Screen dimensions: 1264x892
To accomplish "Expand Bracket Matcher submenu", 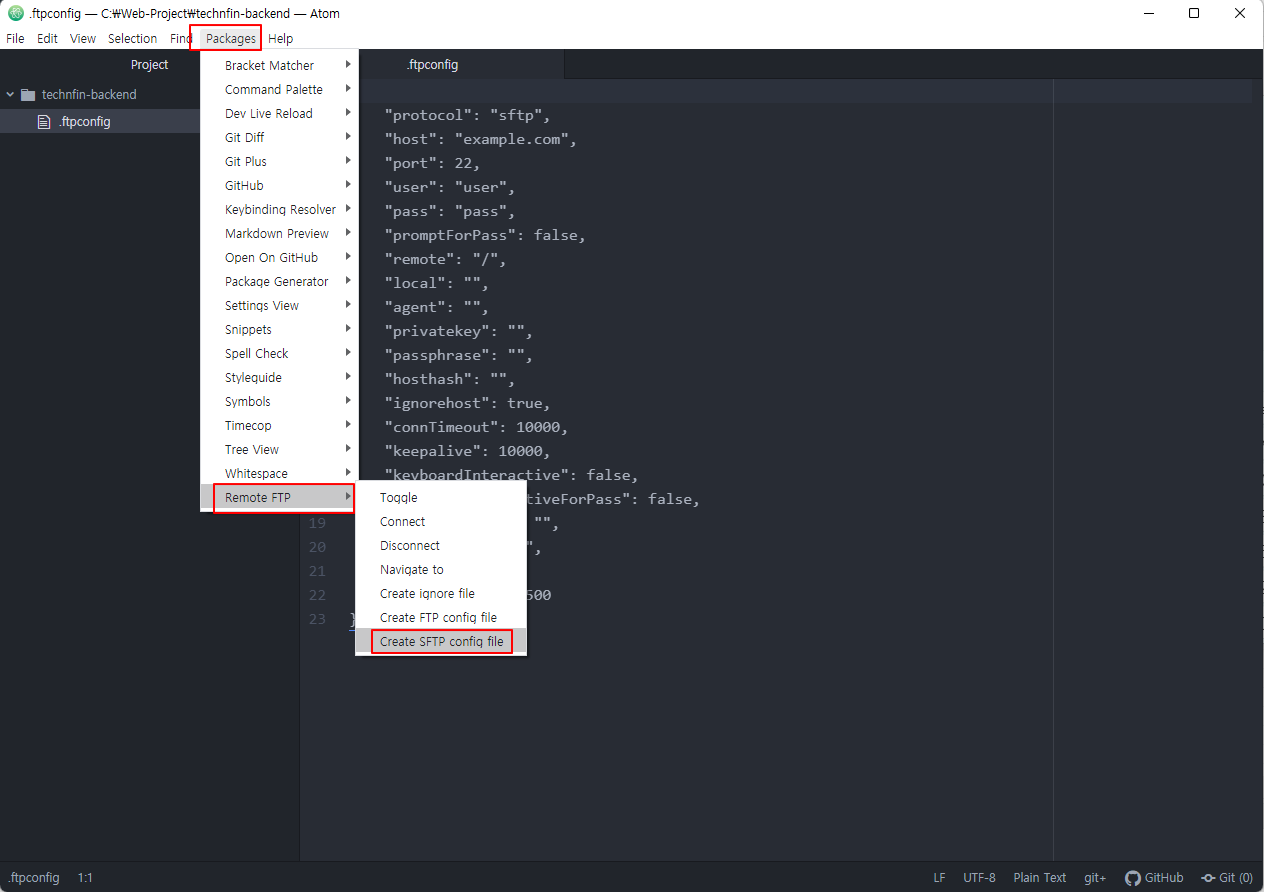I will point(279,65).
